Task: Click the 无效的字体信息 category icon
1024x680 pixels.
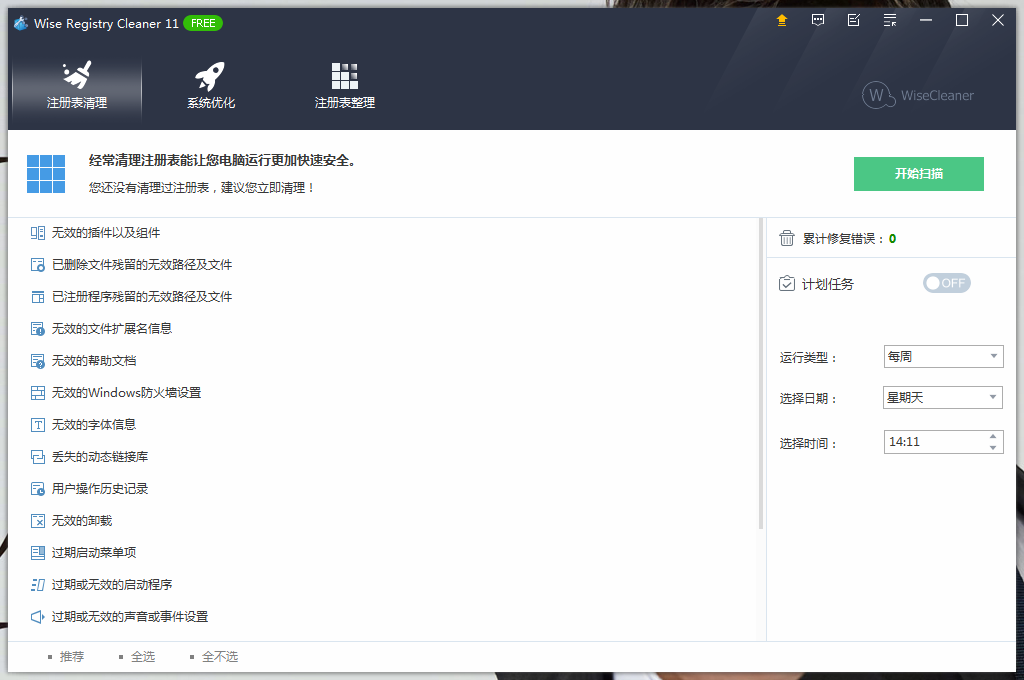Action: (x=38, y=425)
